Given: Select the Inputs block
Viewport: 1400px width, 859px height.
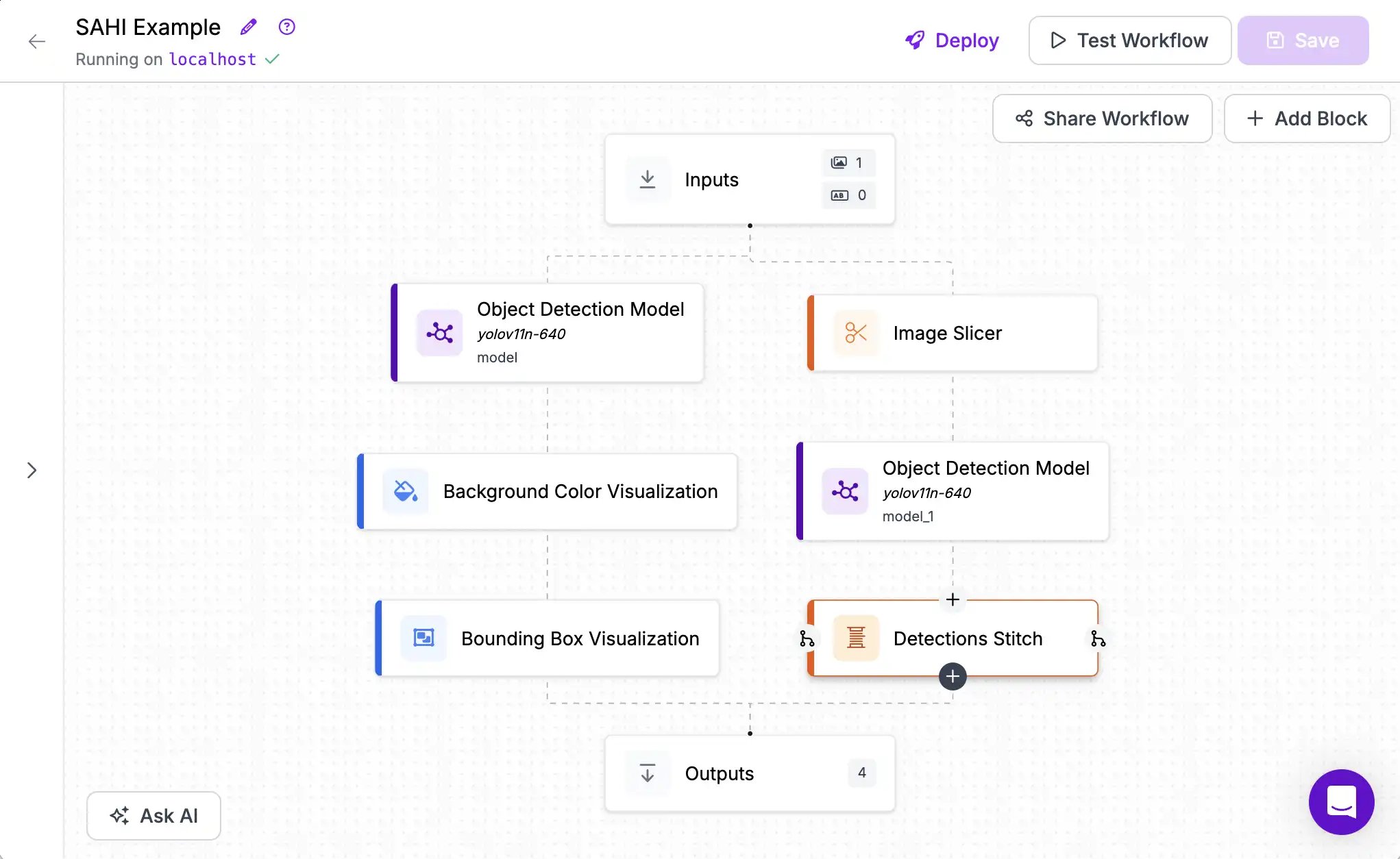Looking at the screenshot, I should click(x=750, y=179).
